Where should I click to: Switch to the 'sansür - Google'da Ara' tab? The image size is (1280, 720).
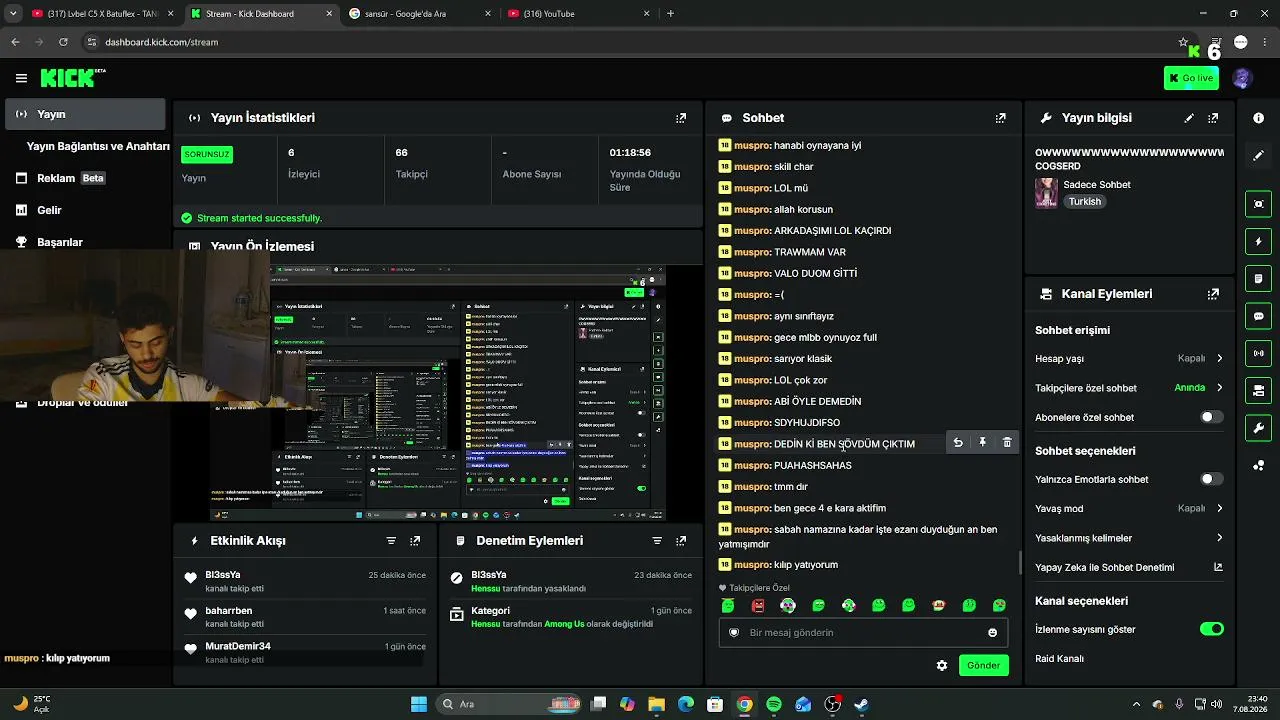click(x=421, y=14)
